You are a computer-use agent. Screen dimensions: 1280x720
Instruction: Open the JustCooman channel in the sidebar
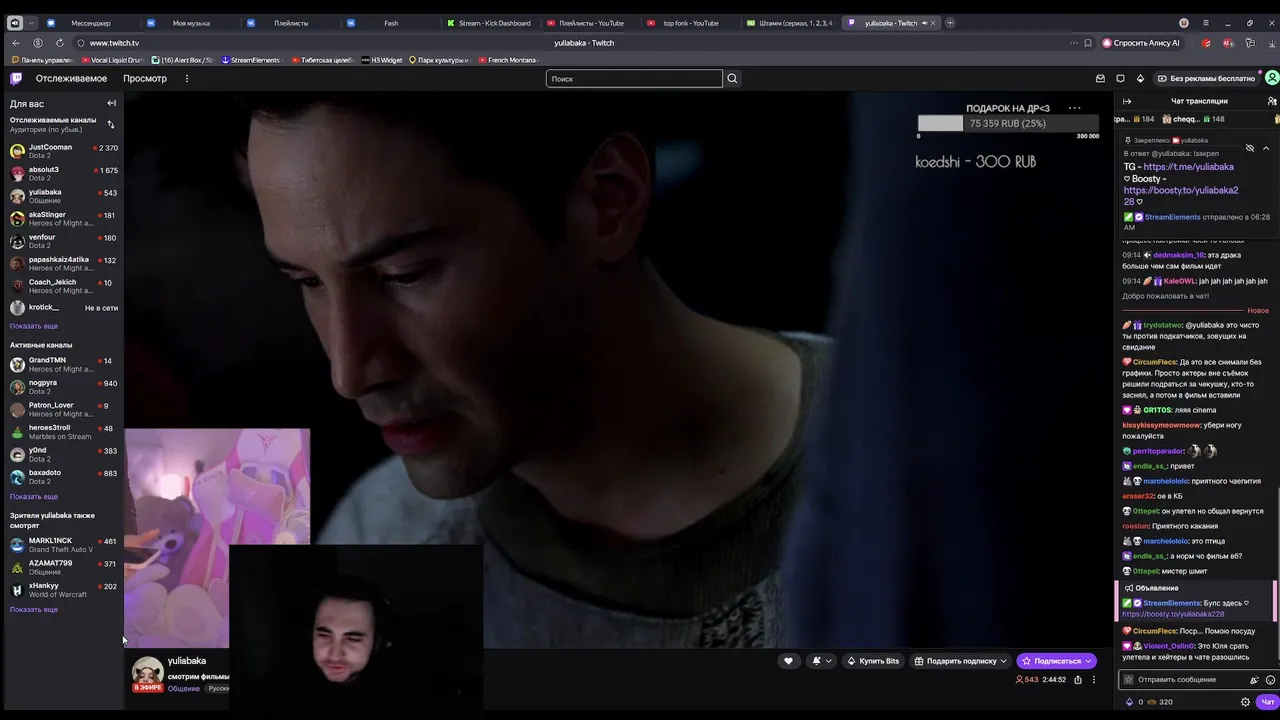point(63,151)
